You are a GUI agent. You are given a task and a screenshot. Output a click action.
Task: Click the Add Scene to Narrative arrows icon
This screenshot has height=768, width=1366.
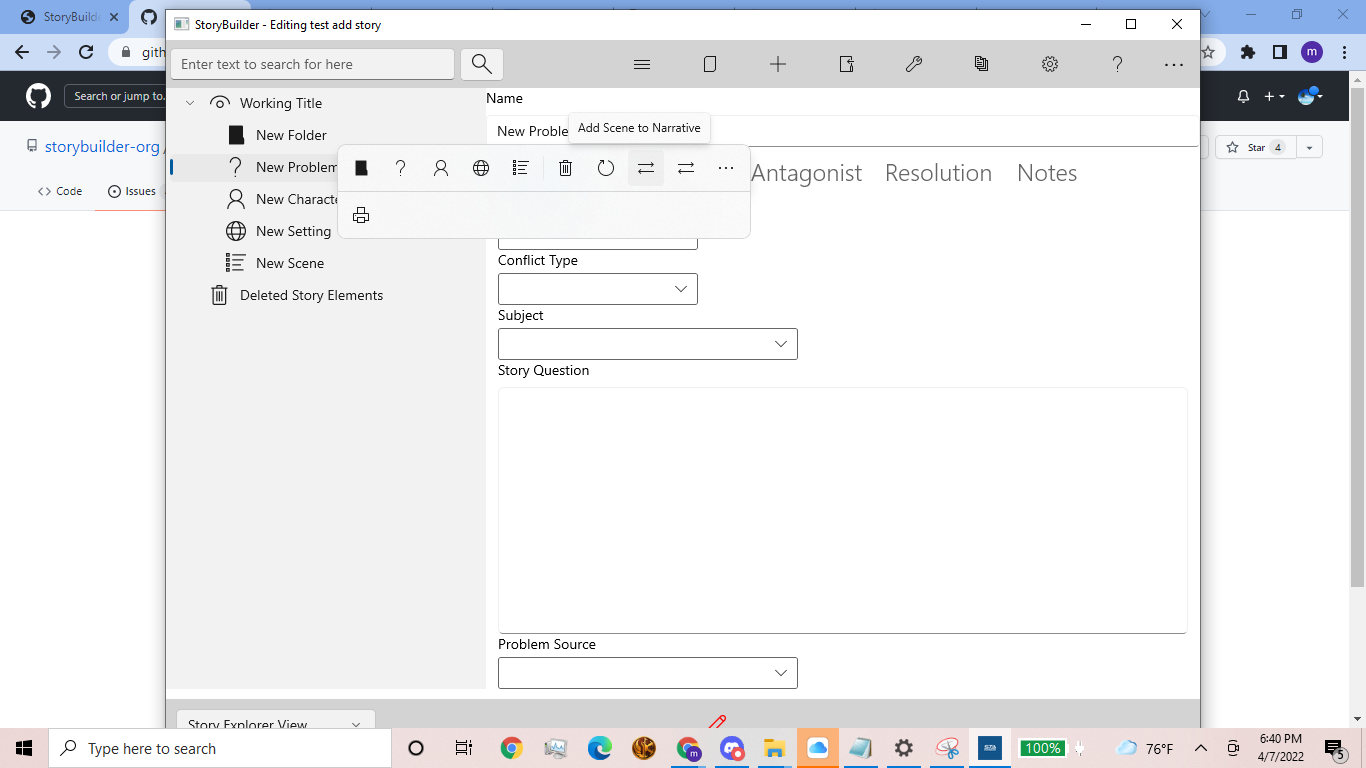pos(646,167)
